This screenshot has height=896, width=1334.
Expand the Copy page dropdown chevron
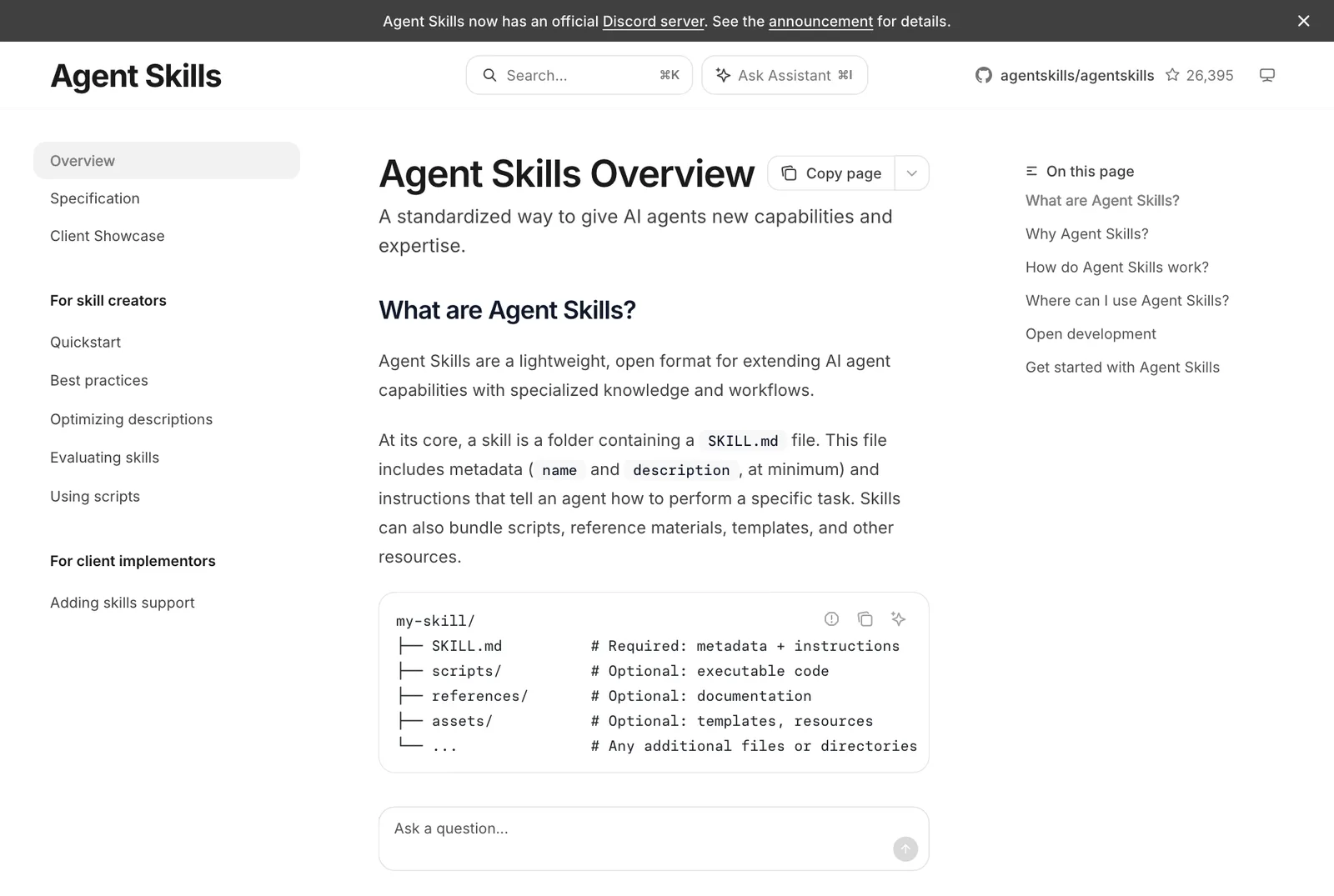pos(912,173)
